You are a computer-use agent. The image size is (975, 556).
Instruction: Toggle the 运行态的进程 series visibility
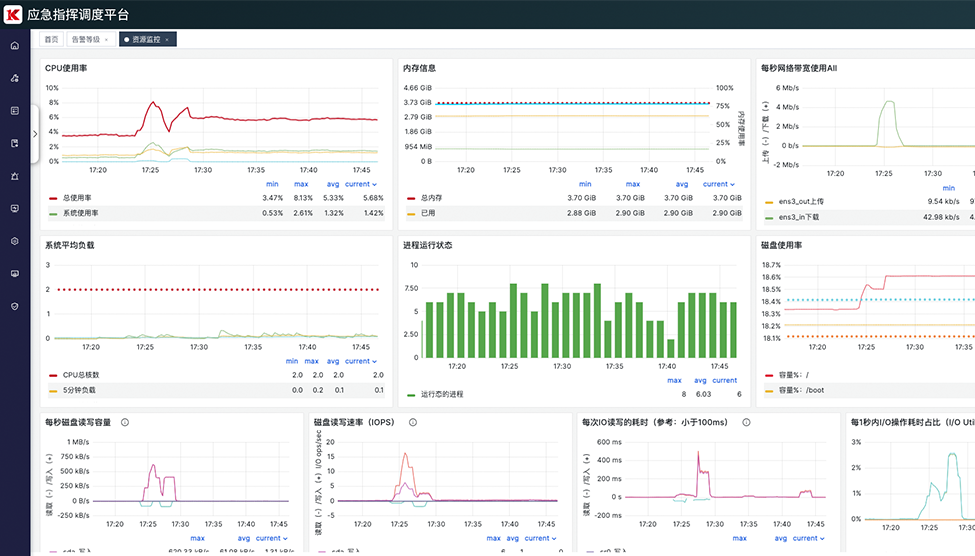pos(441,394)
